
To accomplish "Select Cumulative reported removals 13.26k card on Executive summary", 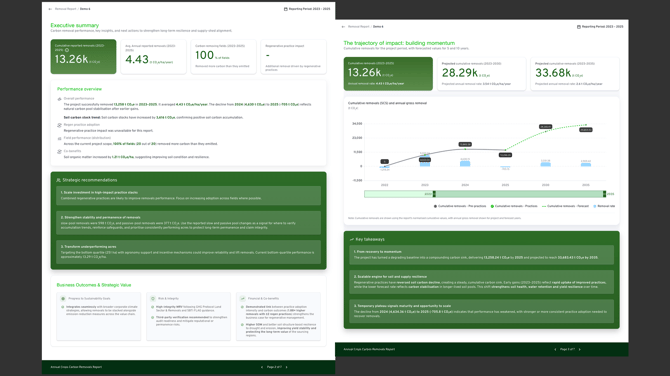I will [x=83, y=57].
